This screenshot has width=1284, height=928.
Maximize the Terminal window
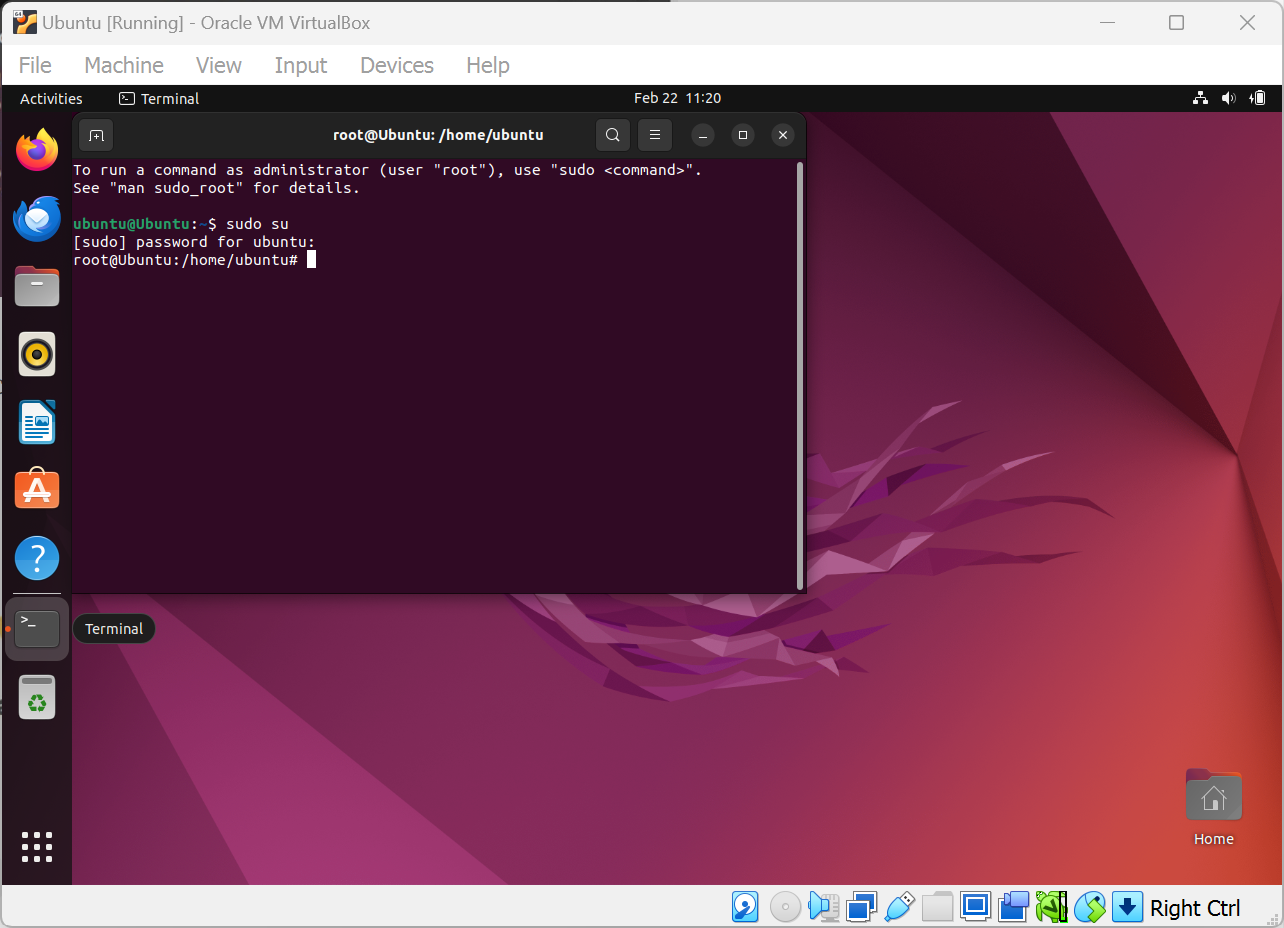[x=743, y=135]
